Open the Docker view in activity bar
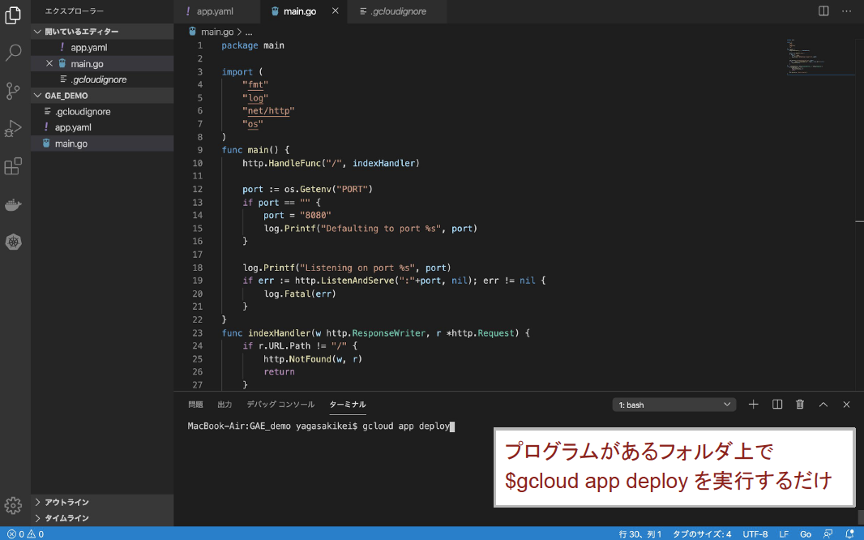The width and height of the screenshot is (864, 540). point(13,205)
